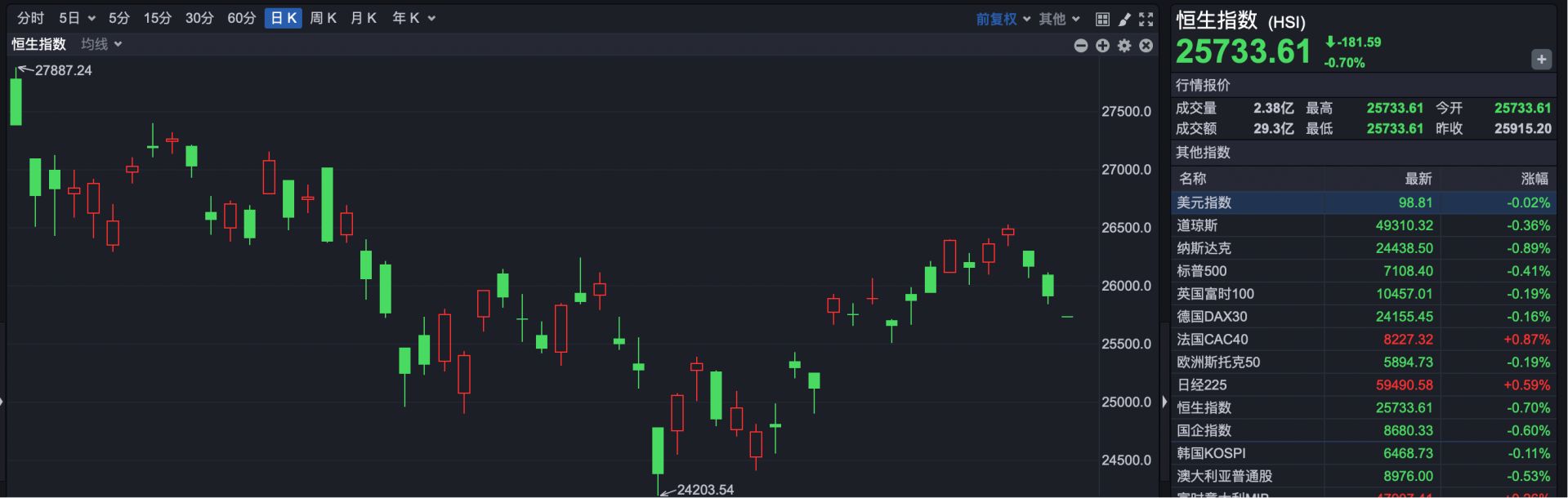Open the 前复权 adjustment dropdown
1568x498 pixels.
[x=1003, y=19]
